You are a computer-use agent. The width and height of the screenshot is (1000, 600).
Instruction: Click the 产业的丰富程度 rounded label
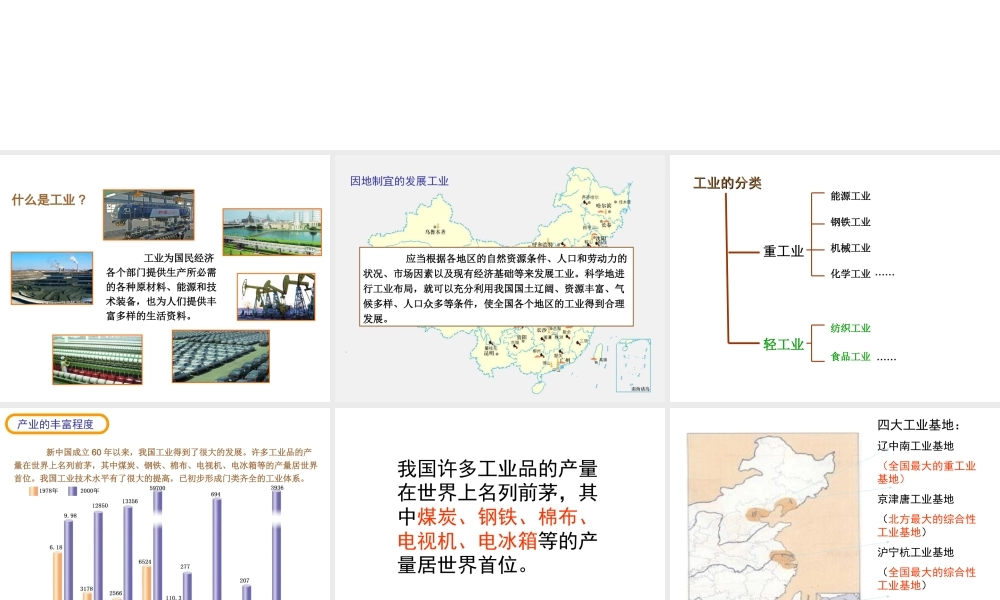57,424
